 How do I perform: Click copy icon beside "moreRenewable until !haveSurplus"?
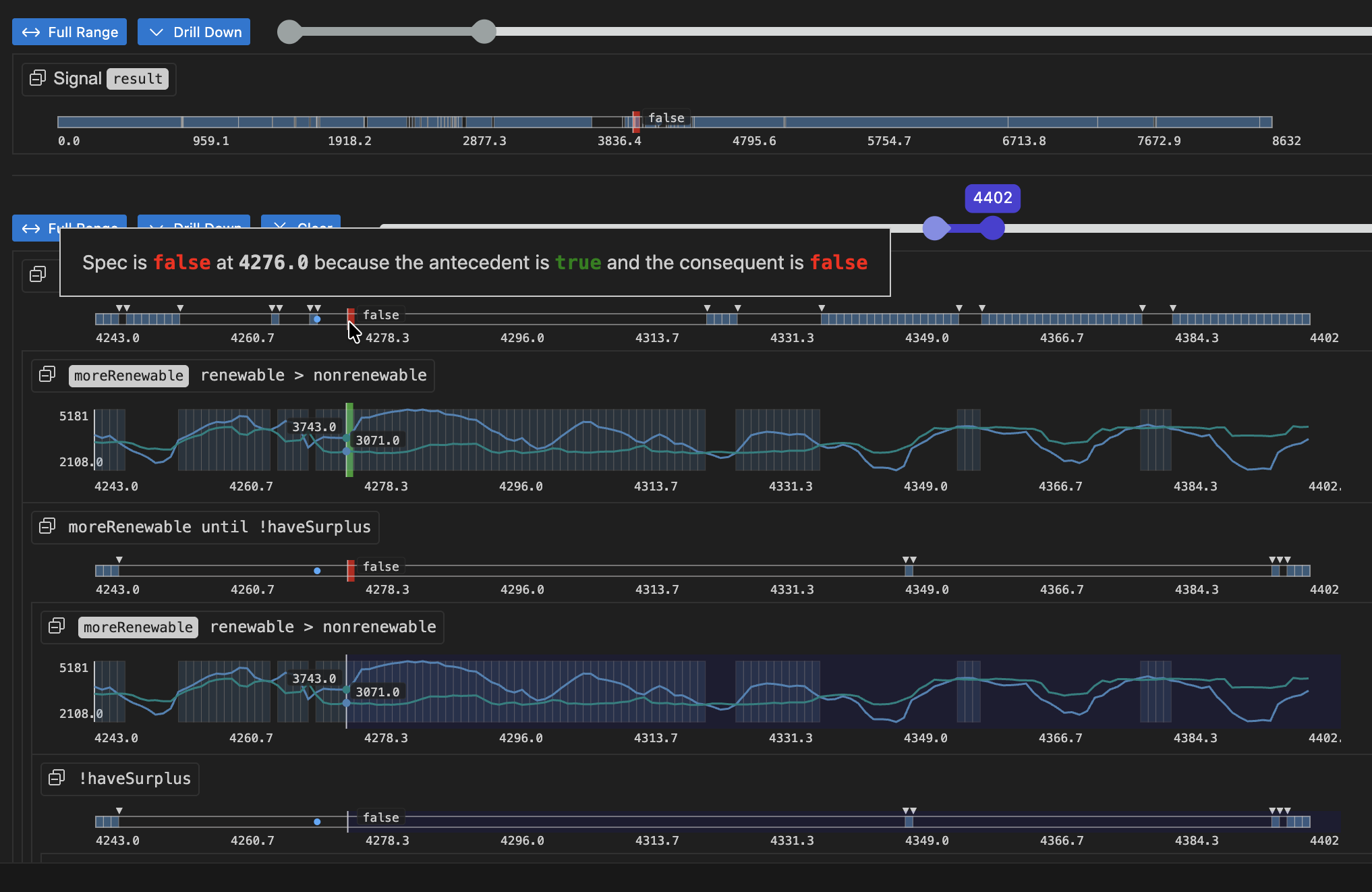coord(47,527)
